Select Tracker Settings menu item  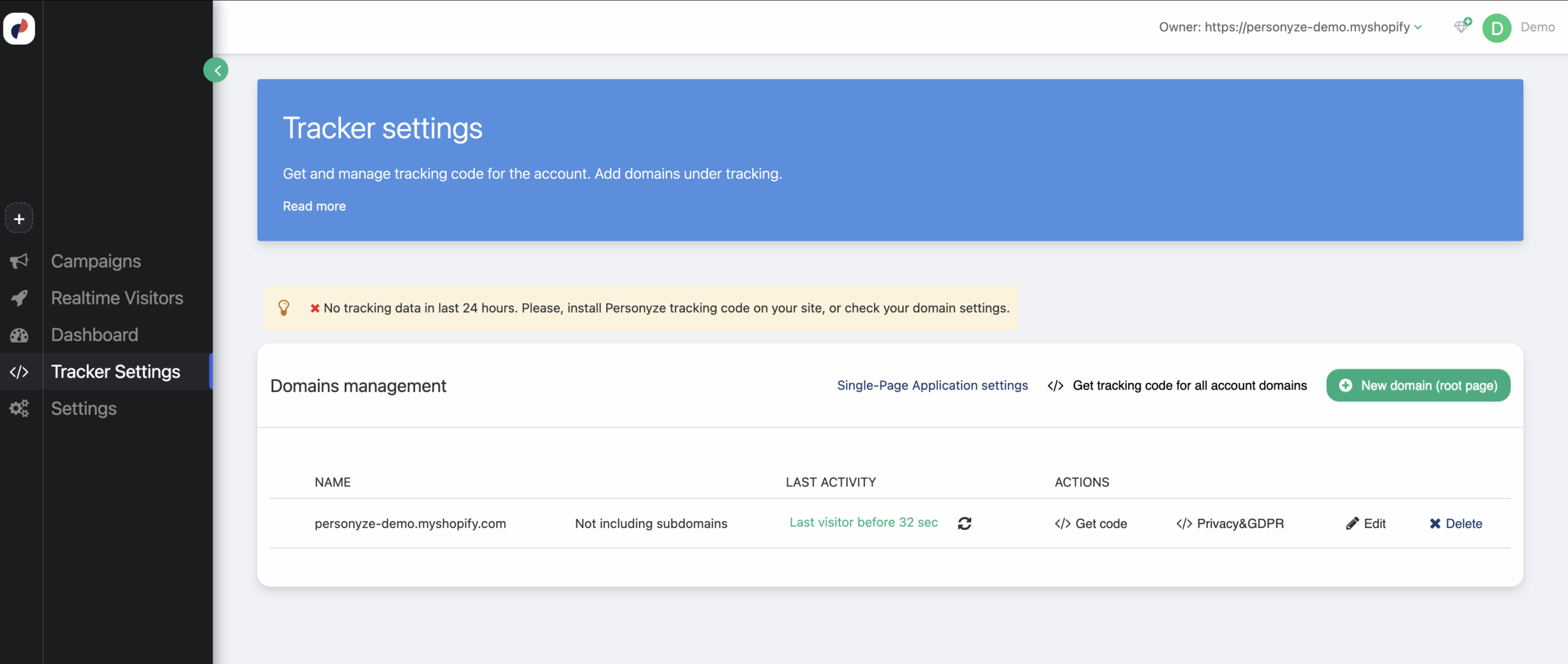tap(116, 372)
